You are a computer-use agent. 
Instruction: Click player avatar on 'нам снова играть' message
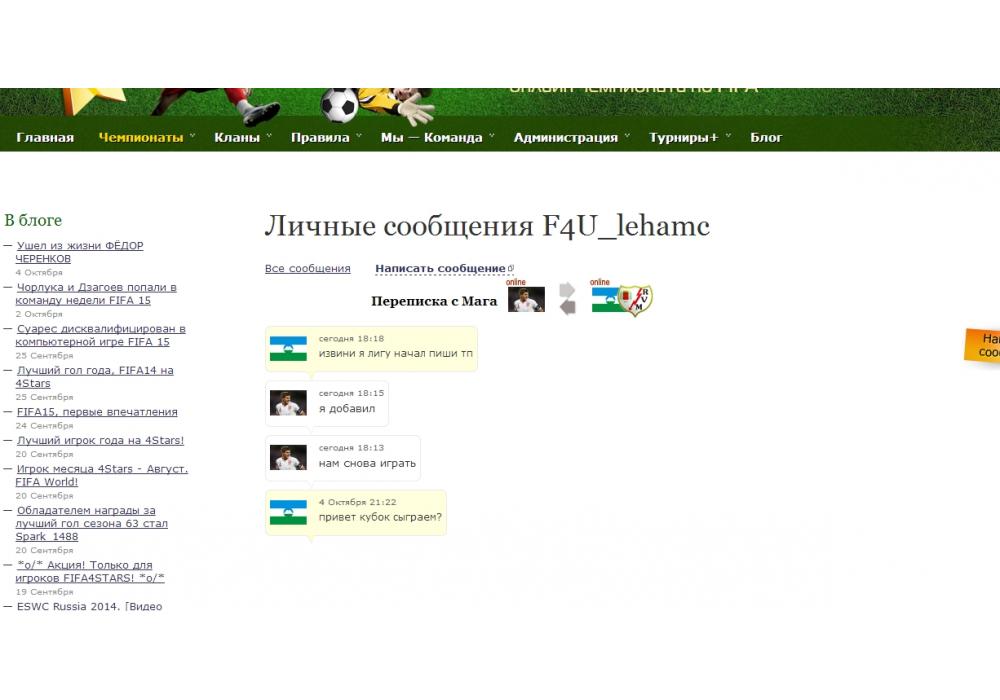click(288, 458)
